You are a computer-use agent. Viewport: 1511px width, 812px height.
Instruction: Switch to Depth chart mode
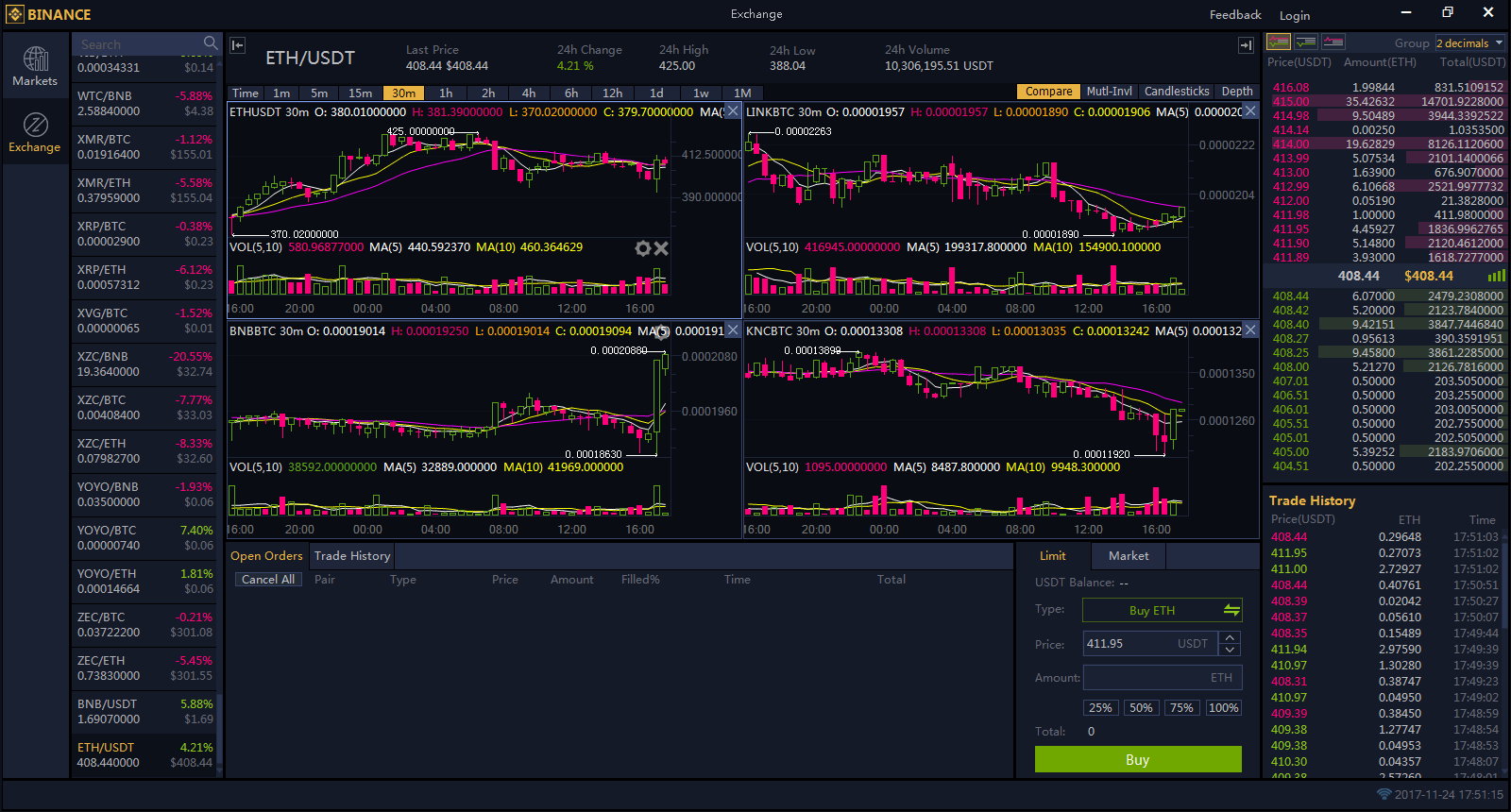[x=1237, y=92]
